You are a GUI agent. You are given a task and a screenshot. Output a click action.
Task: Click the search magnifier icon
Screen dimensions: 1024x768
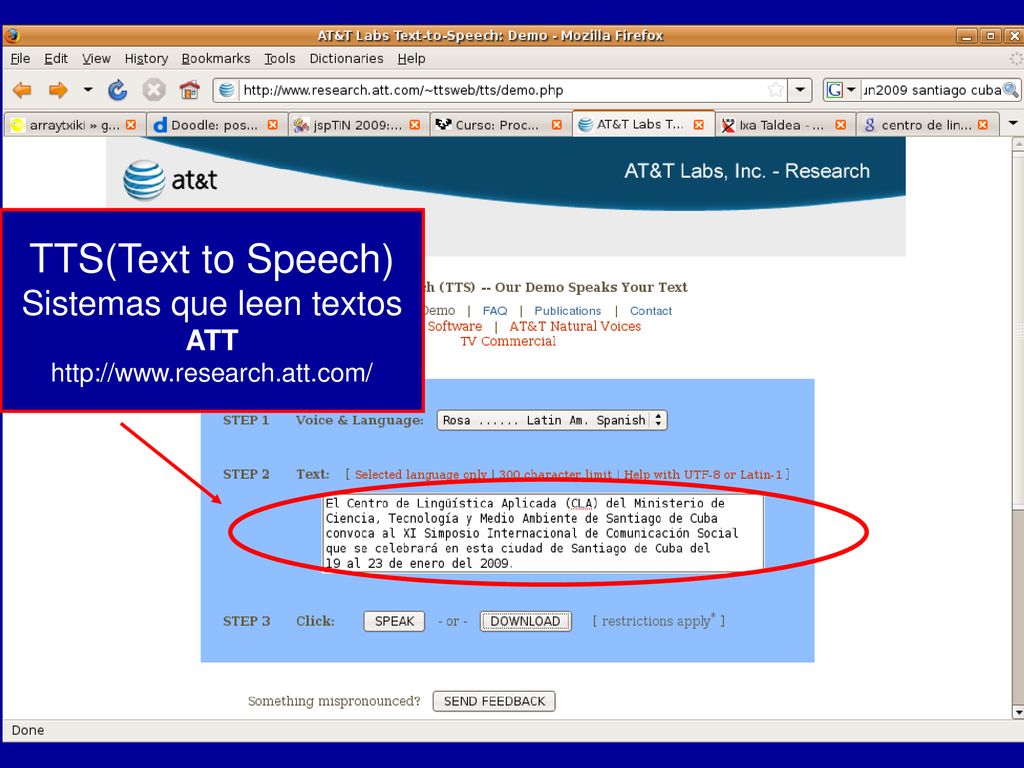[1010, 89]
